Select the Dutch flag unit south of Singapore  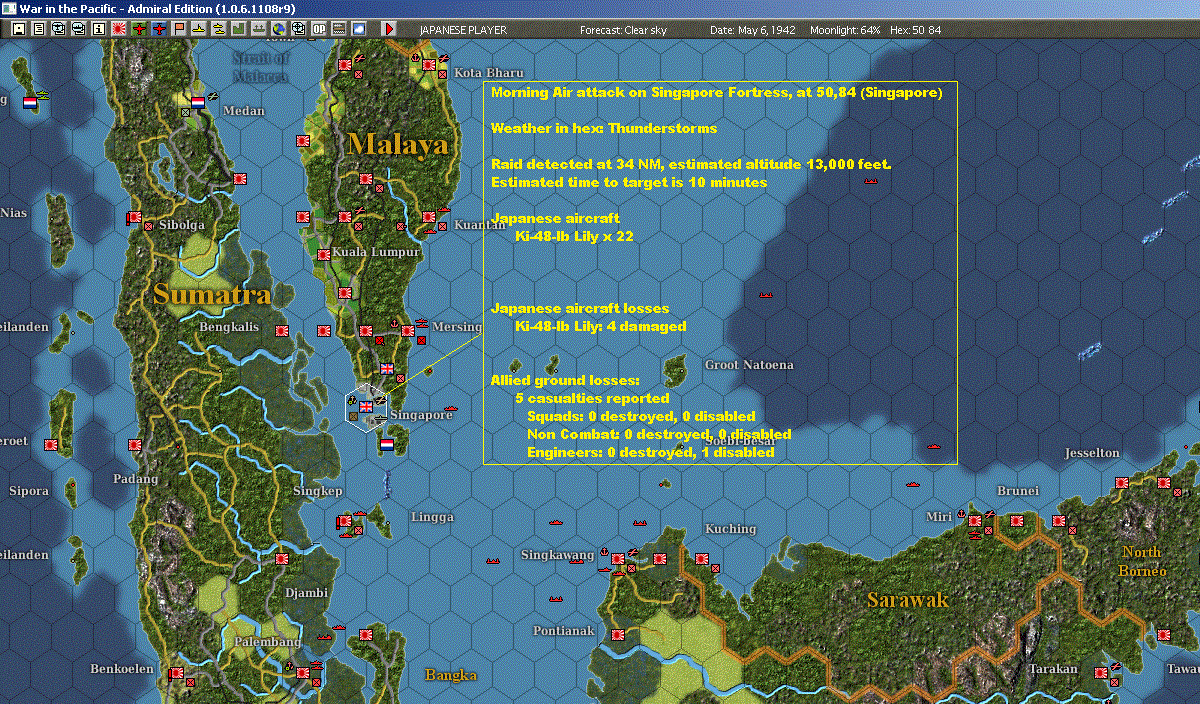[x=387, y=444]
